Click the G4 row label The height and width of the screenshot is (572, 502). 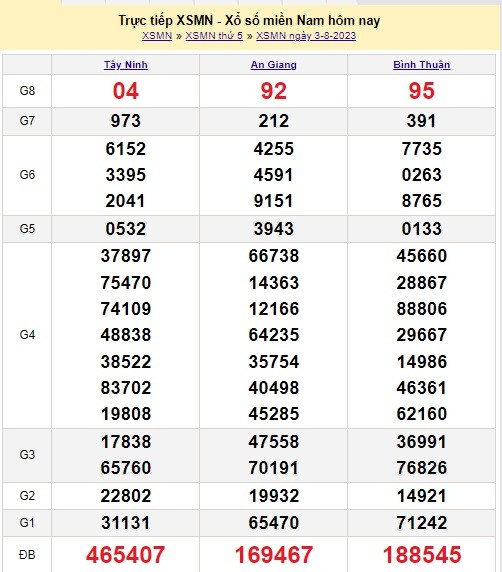[x=27, y=335]
